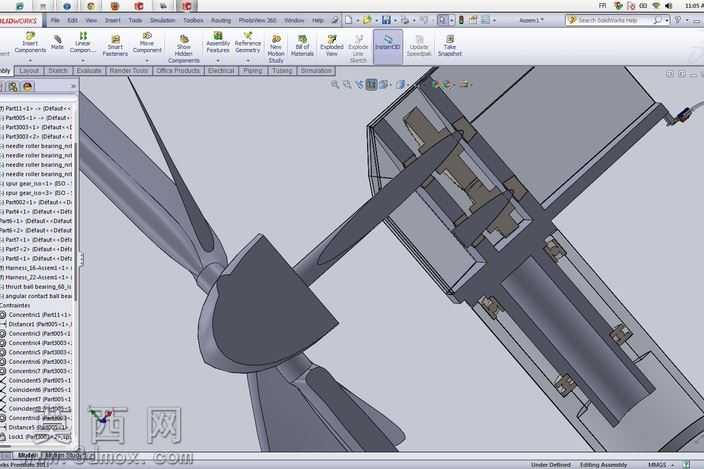
Task: Select thrust ball bearing in the tree
Action: pos(36,287)
